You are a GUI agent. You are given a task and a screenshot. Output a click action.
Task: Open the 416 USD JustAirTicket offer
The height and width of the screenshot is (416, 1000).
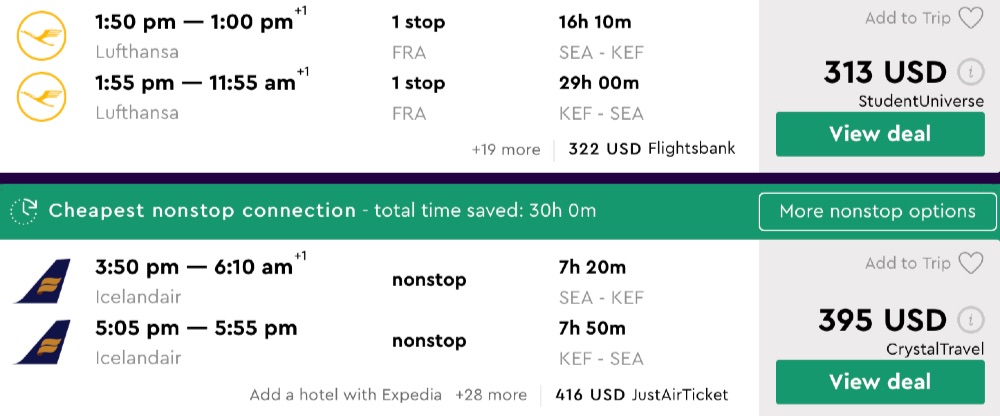pos(643,395)
